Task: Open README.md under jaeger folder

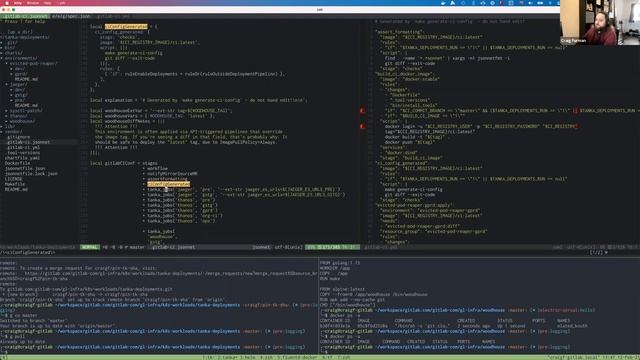Action: click(x=26, y=105)
